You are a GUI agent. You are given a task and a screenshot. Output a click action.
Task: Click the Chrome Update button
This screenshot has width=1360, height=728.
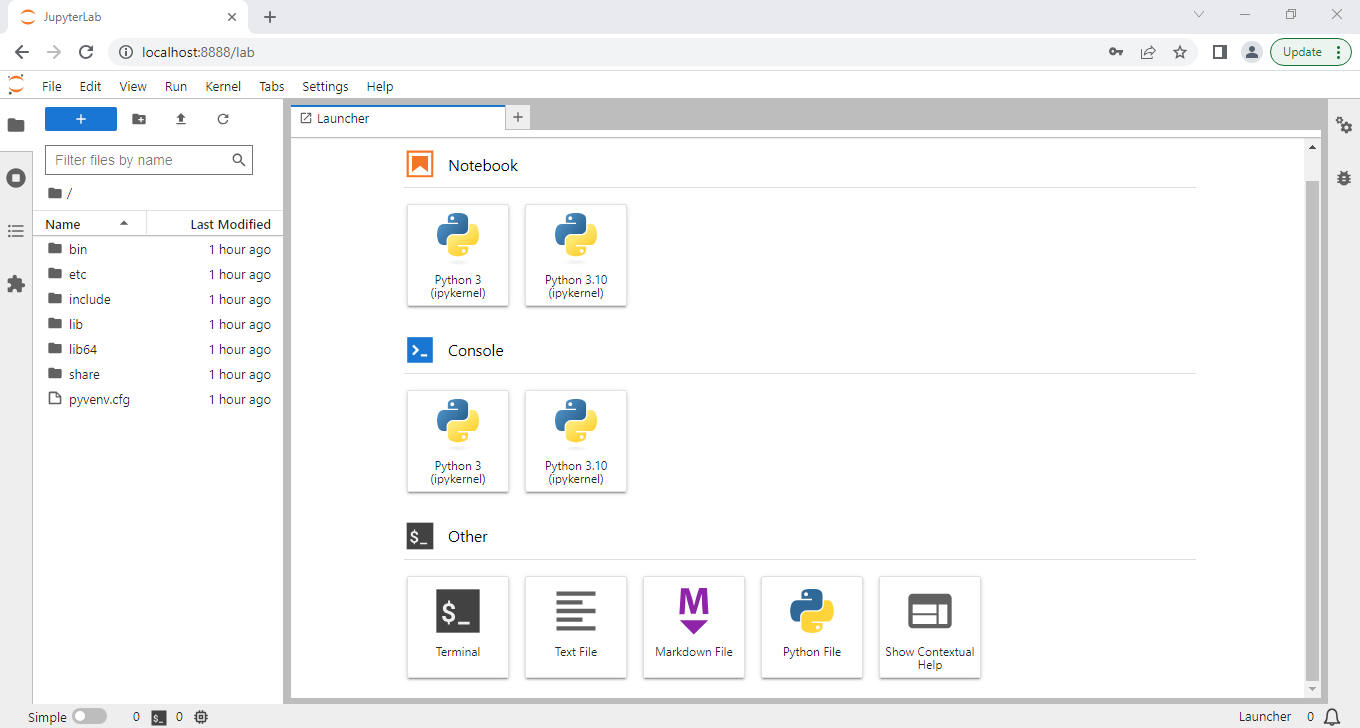(x=1311, y=52)
